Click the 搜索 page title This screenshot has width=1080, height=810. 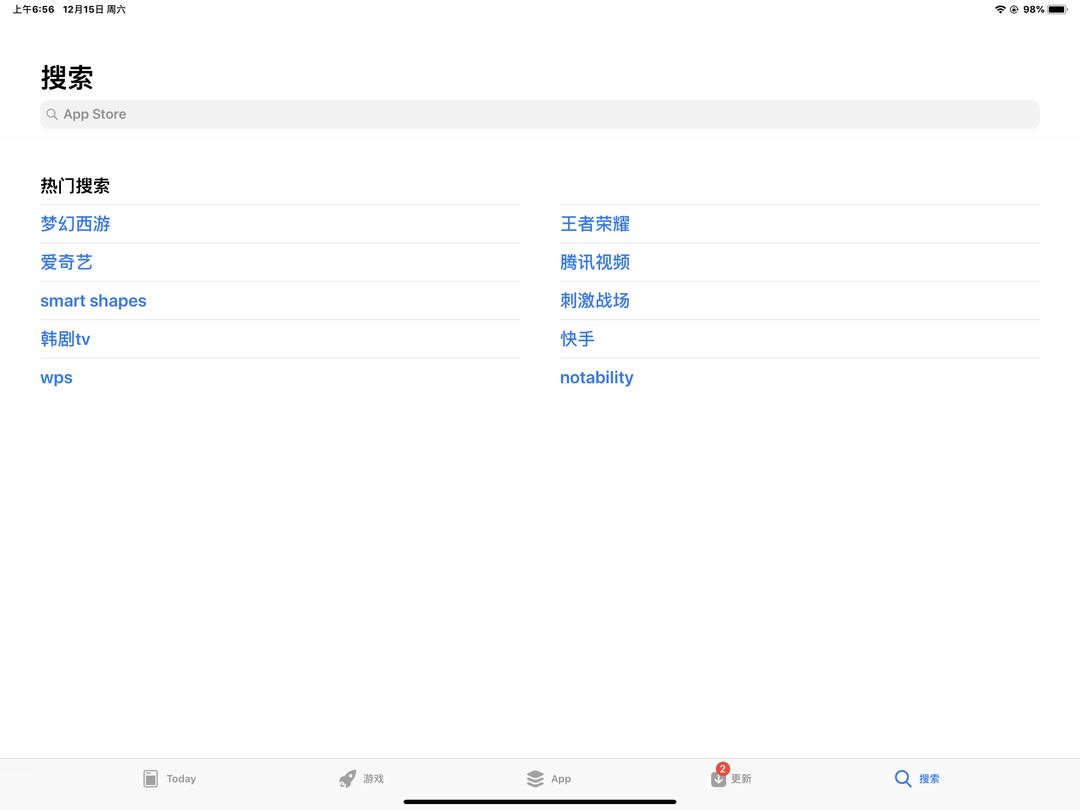click(x=67, y=78)
